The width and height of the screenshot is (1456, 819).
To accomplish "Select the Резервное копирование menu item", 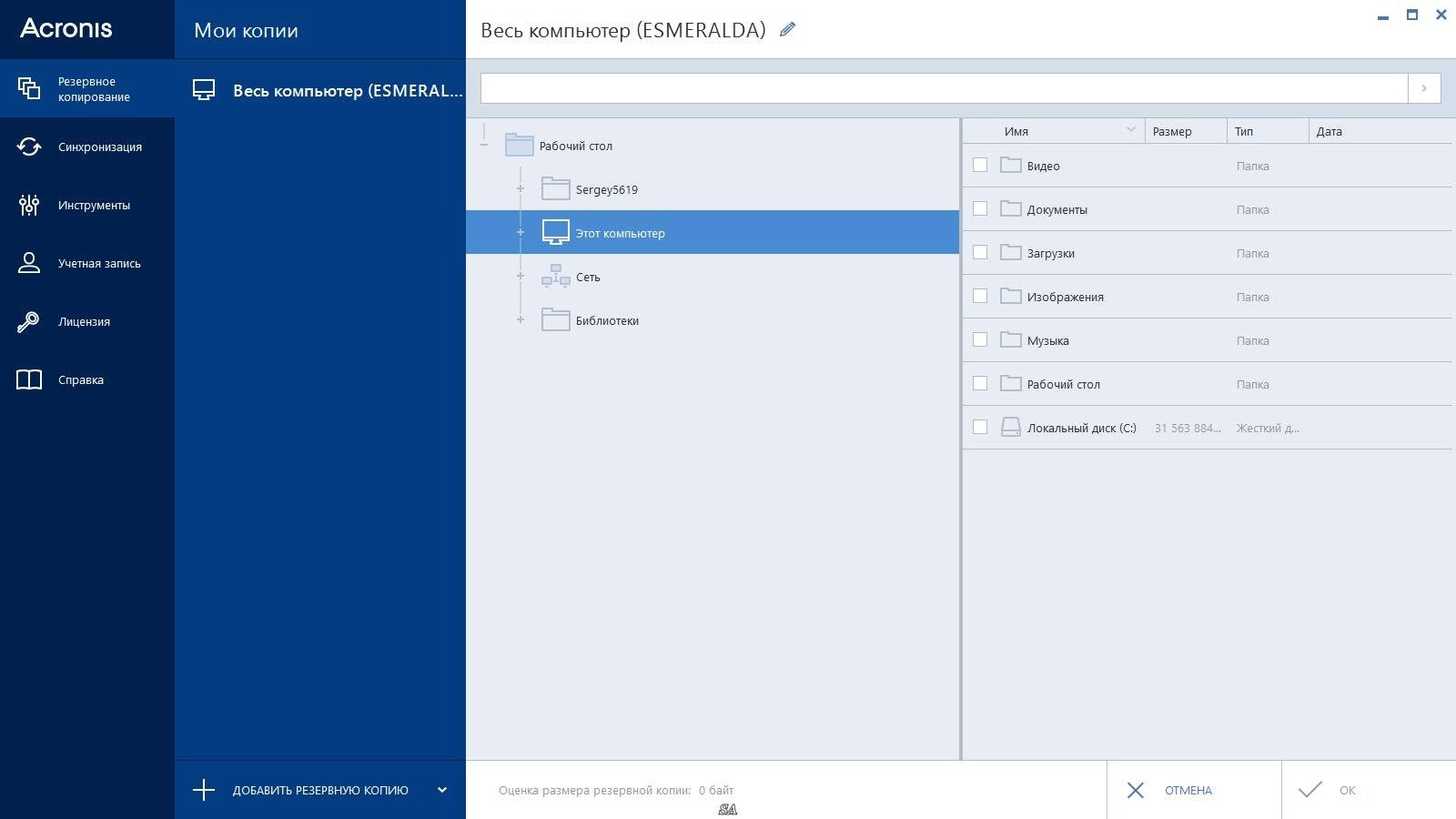I will pos(87,88).
